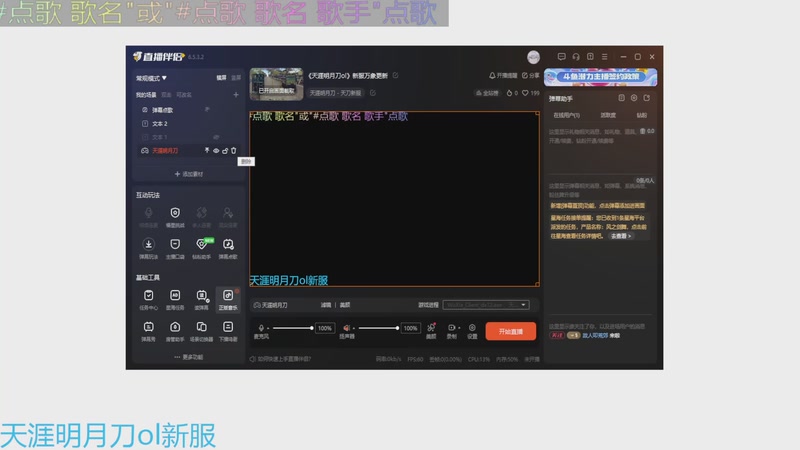Click 添加素材 to add a source
This screenshot has height=450, width=800.
(188, 174)
